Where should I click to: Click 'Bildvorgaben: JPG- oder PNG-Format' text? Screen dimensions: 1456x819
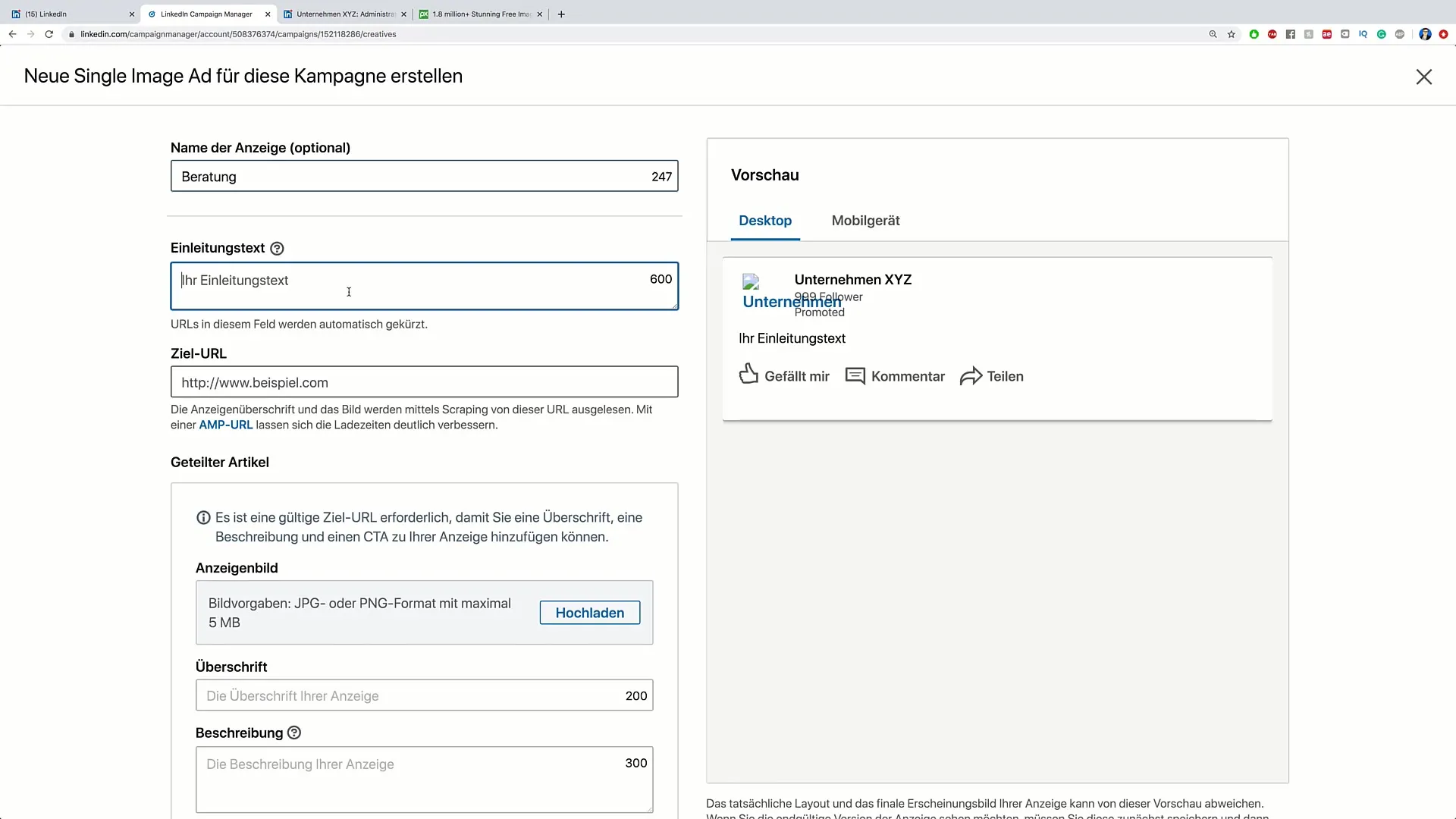pos(360,613)
